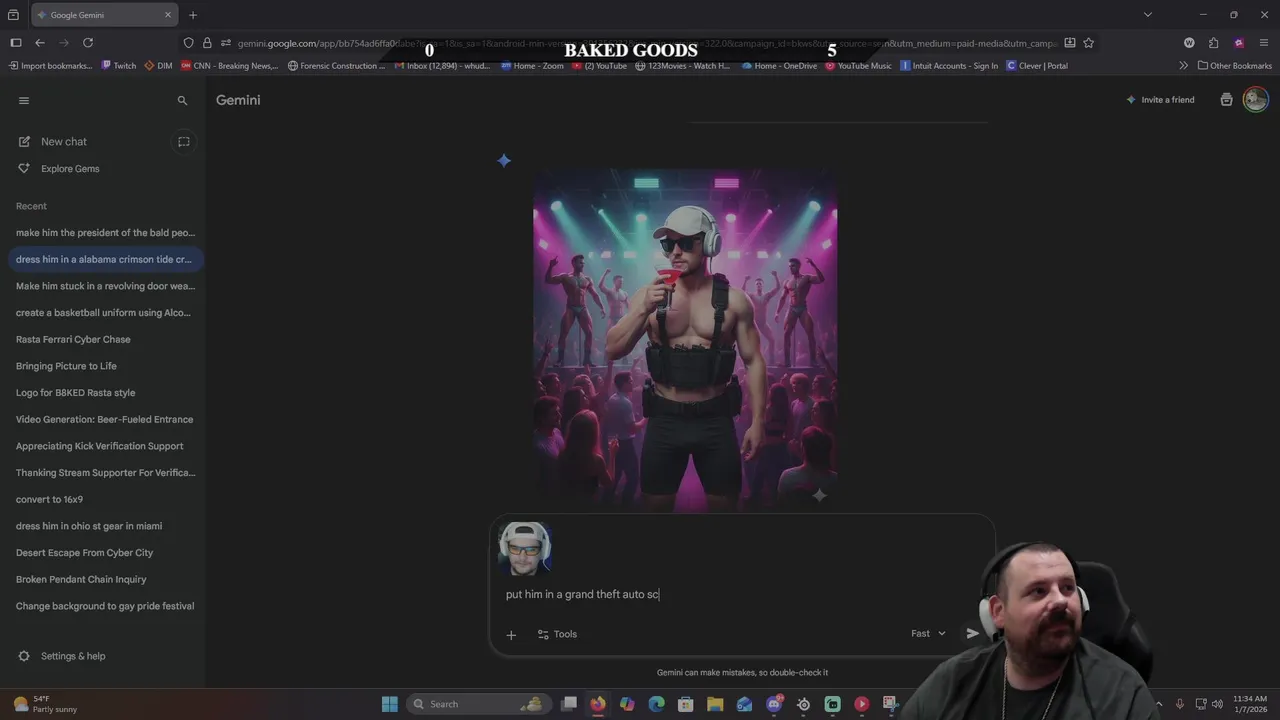Expand the Fast model selector dropdown
1280x720 pixels.
[928, 633]
